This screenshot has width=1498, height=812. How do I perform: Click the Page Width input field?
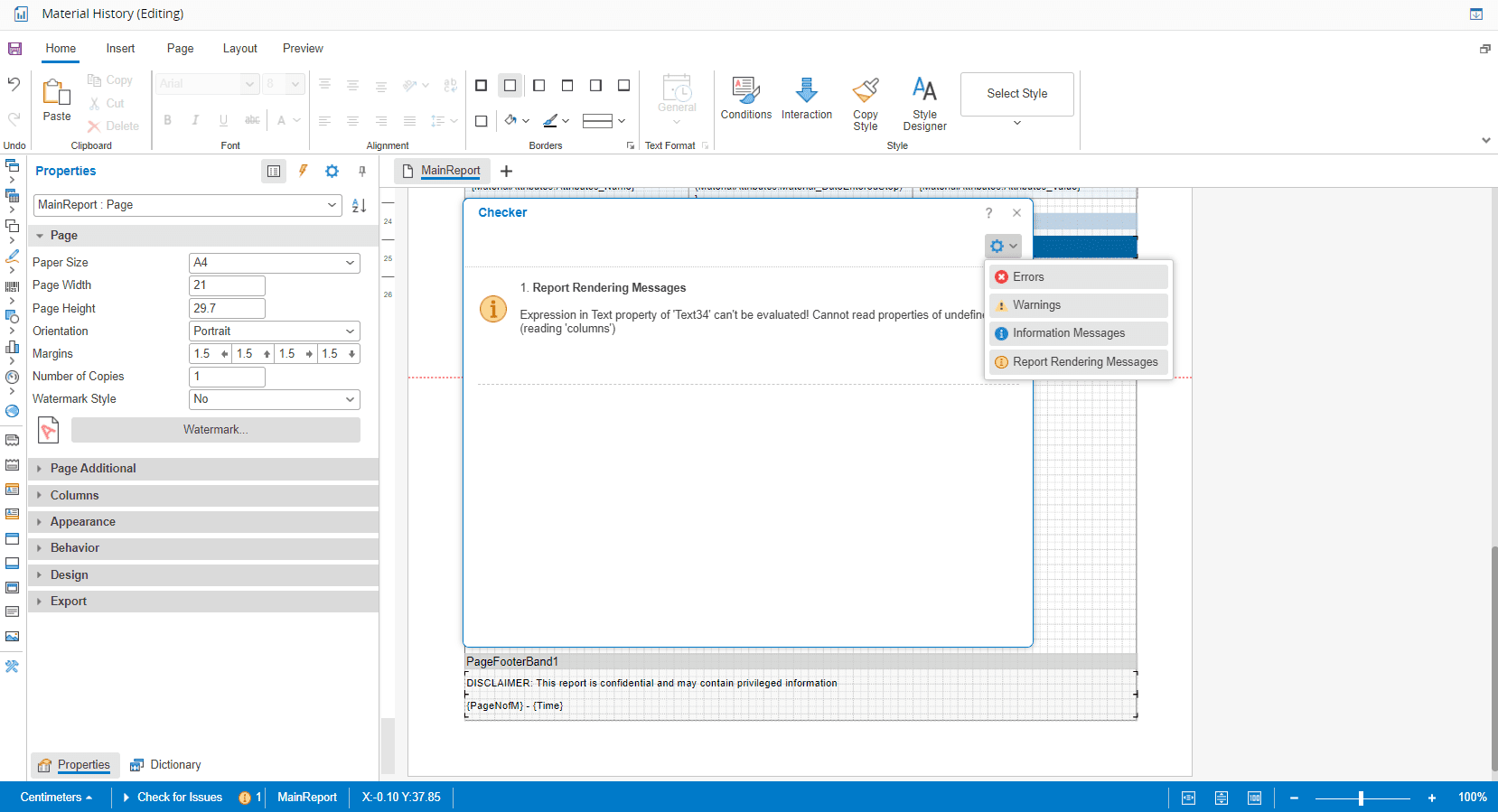click(x=227, y=285)
